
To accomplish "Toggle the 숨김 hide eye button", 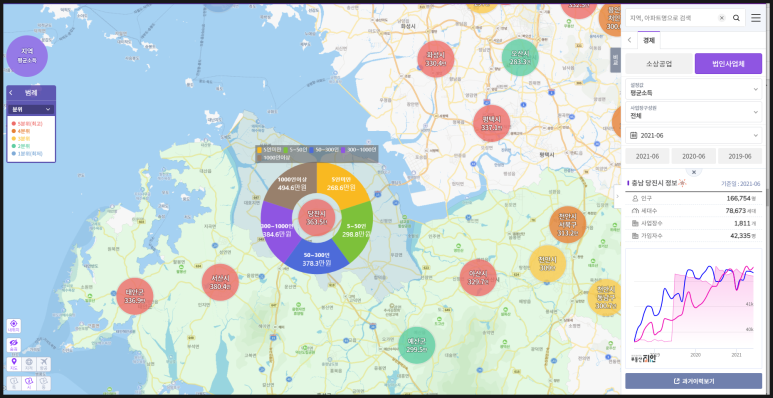I will tap(14, 345).
